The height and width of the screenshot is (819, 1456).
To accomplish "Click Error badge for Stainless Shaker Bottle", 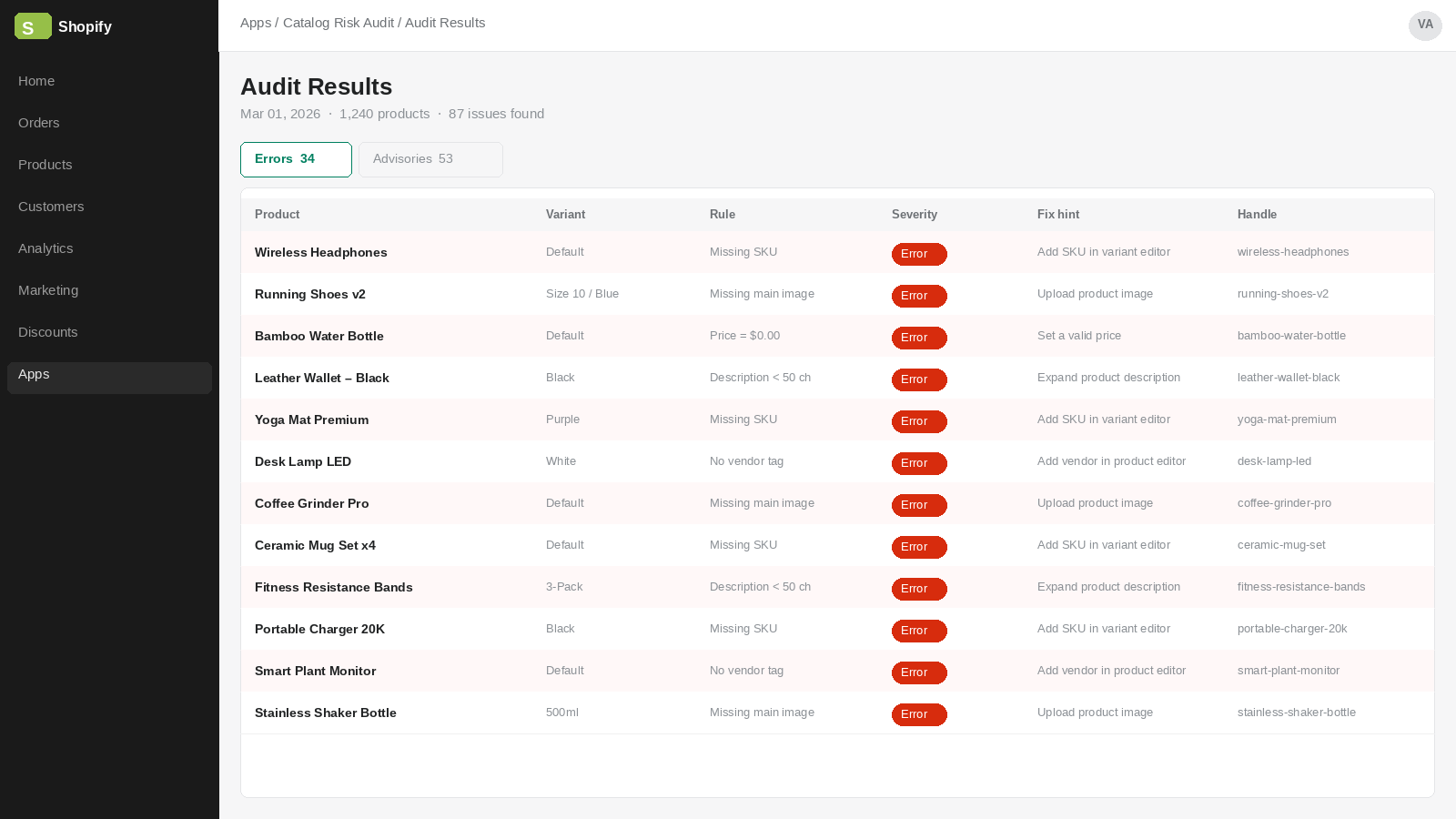I will pos(919,714).
